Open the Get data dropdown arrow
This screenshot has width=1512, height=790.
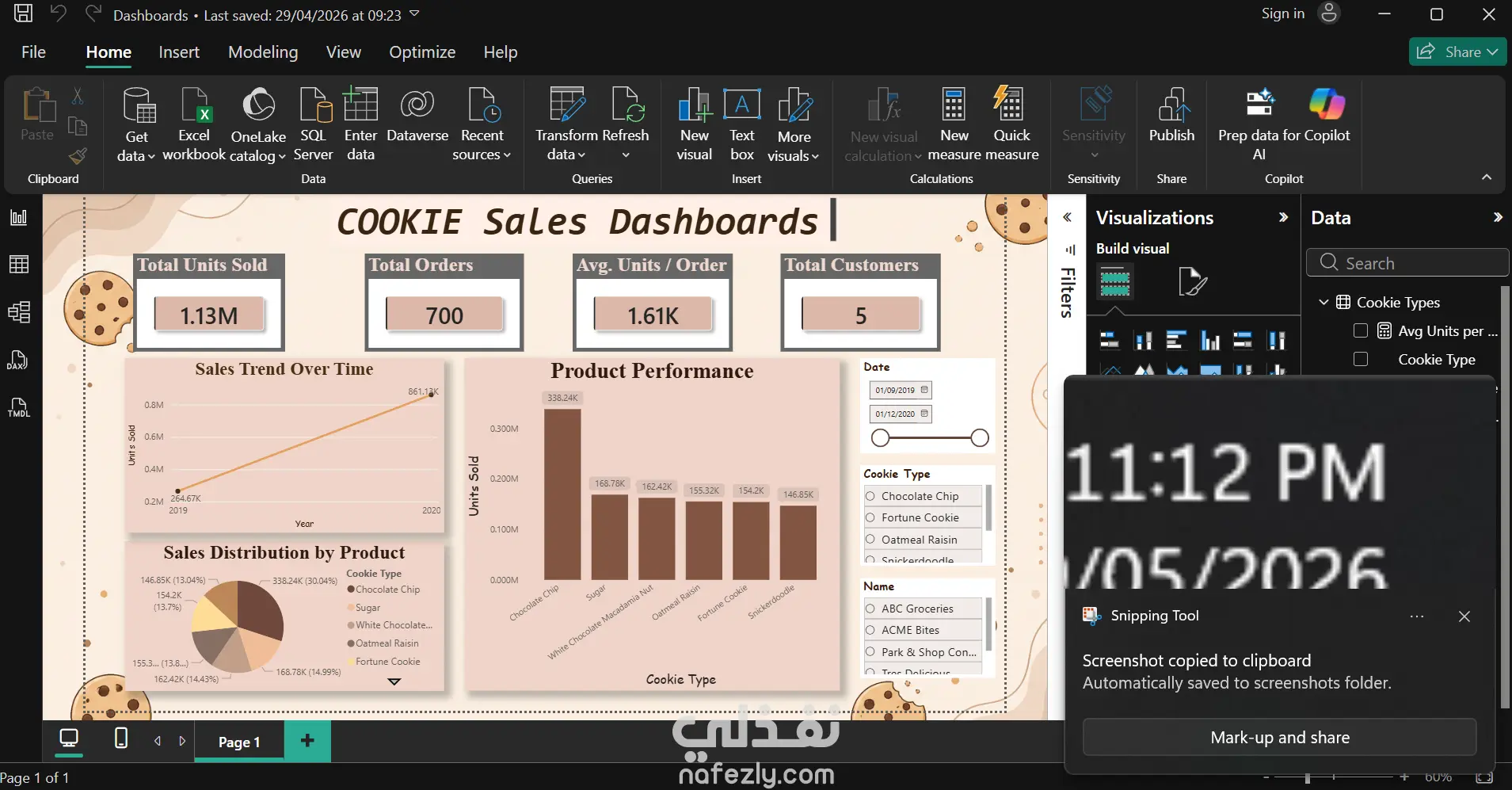151,156
